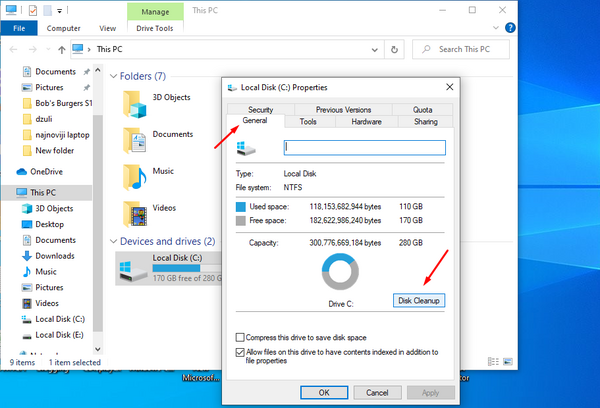Select the Videos folder icon in main pane
The width and height of the screenshot is (600, 408).
click(x=135, y=214)
